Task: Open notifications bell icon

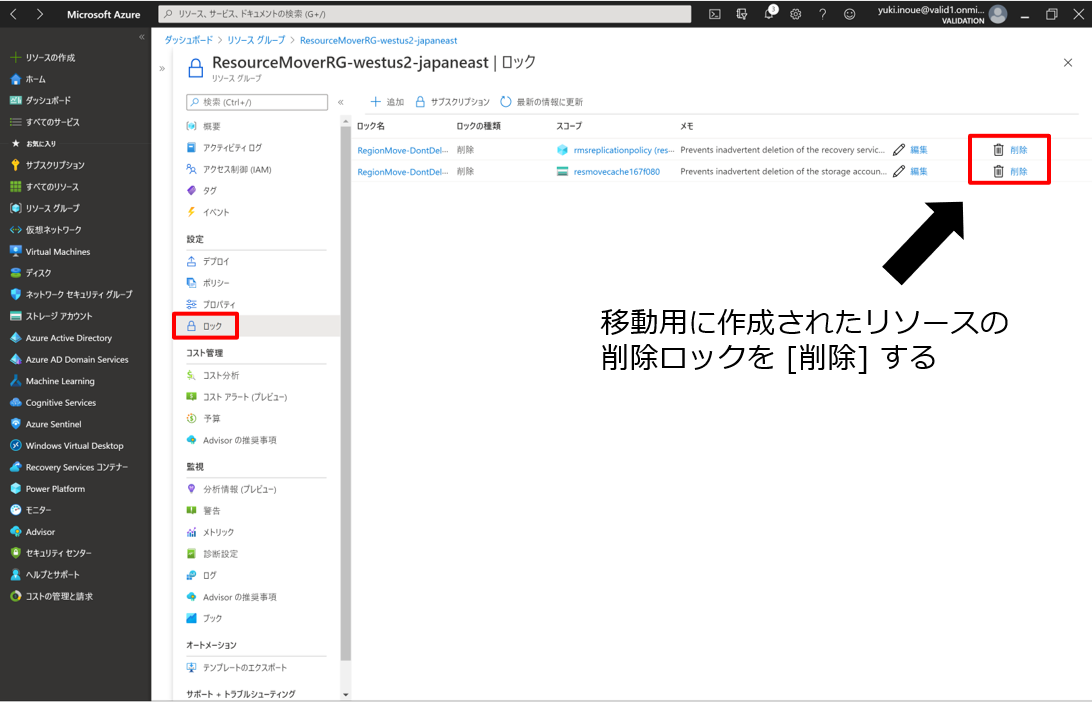Action: tap(770, 13)
